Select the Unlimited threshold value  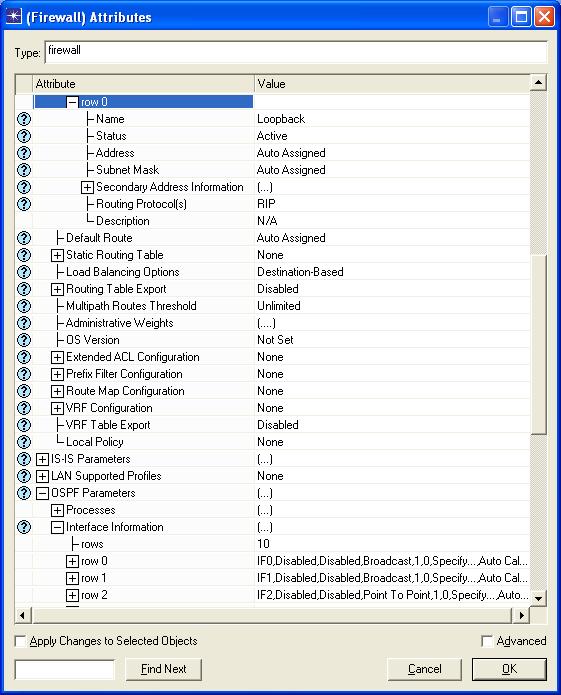click(279, 306)
